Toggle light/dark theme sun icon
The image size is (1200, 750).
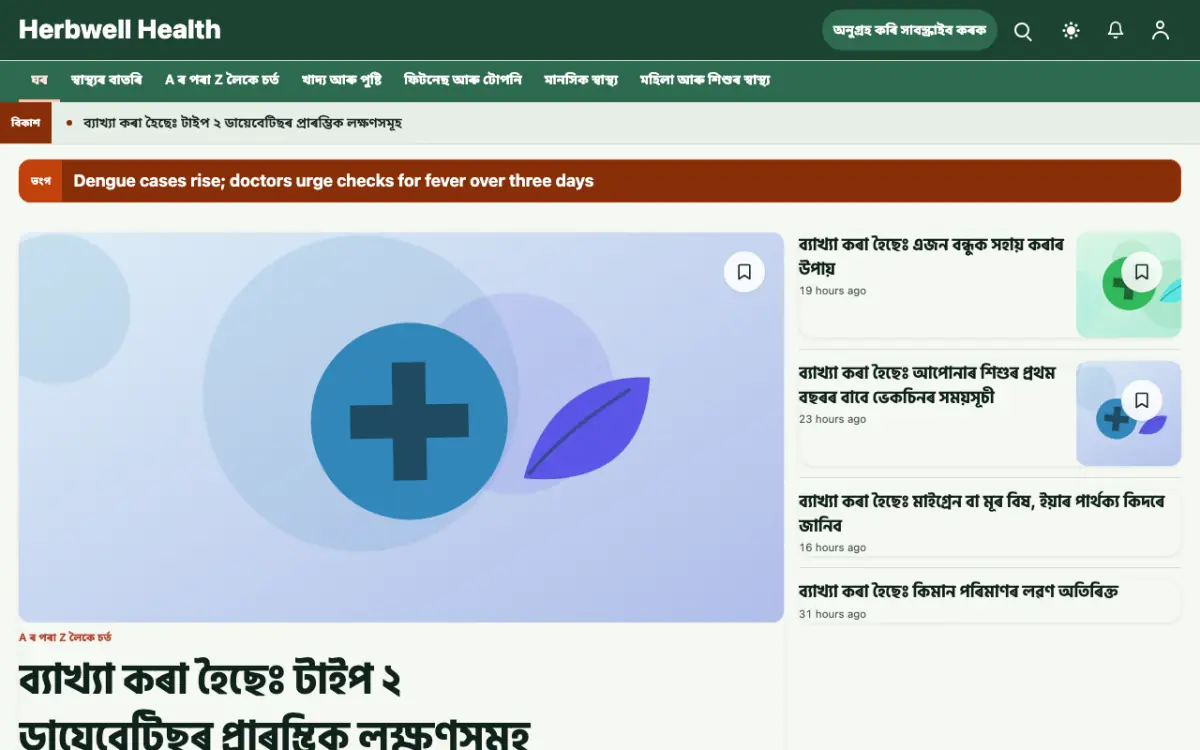(1071, 31)
